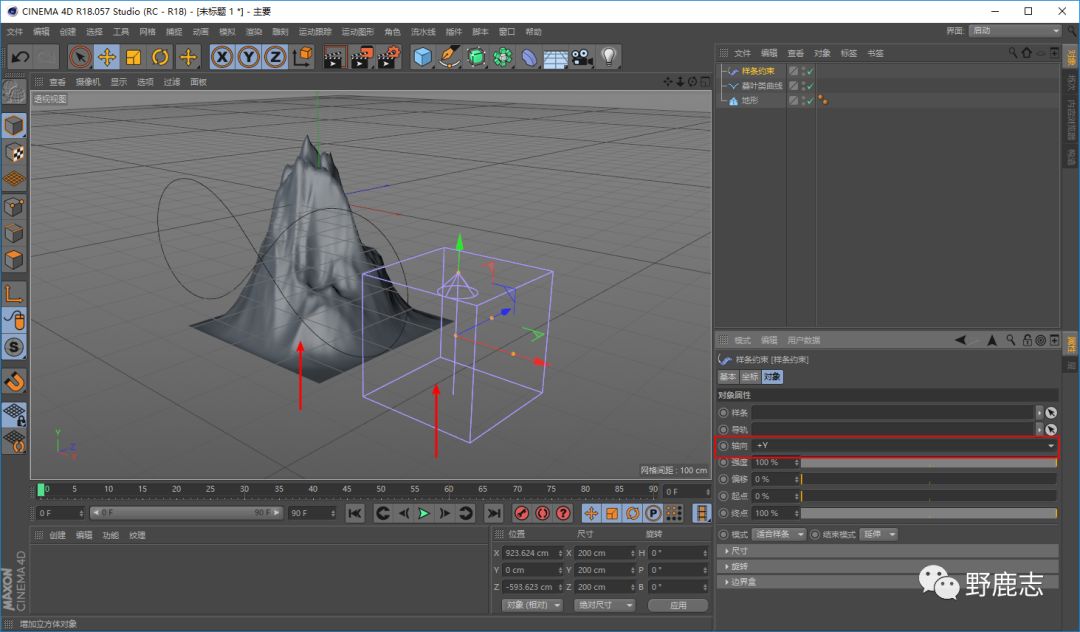Switch to Basic attributes tab
This screenshot has width=1080, height=632.
[727, 377]
